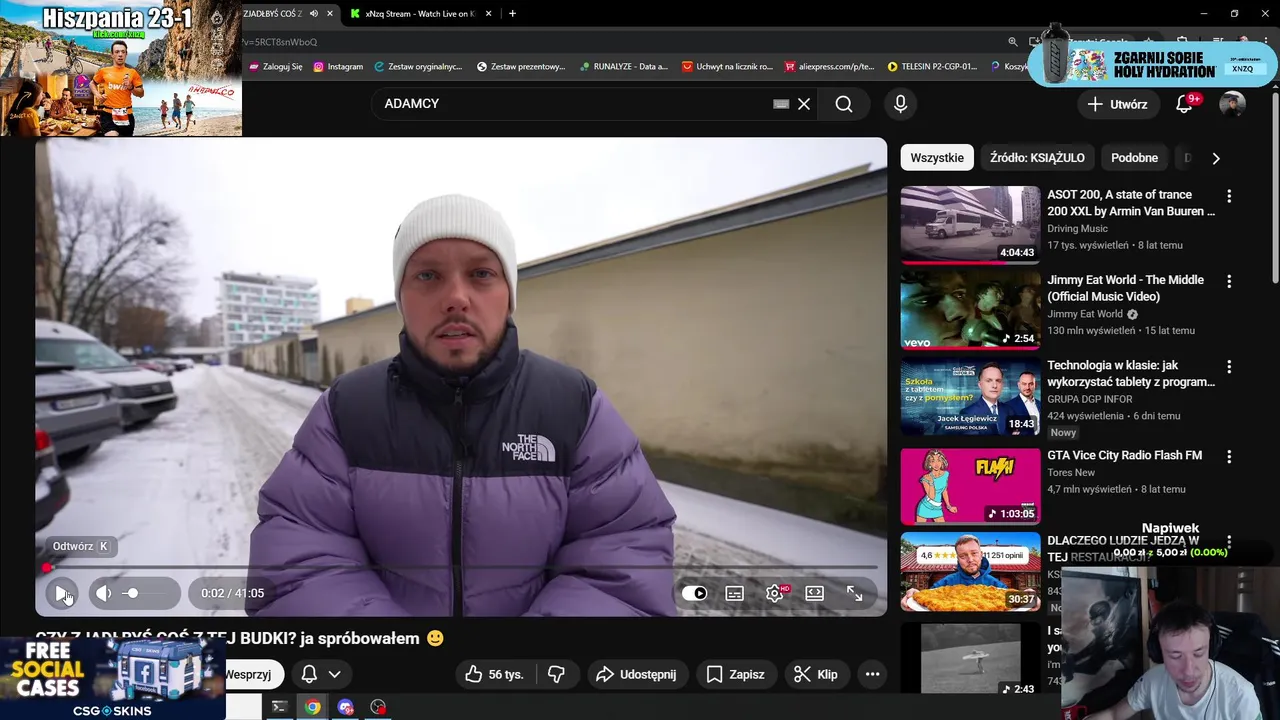Toggle subtitles with the captions icon
This screenshot has height=720, width=1280.
pos(734,593)
